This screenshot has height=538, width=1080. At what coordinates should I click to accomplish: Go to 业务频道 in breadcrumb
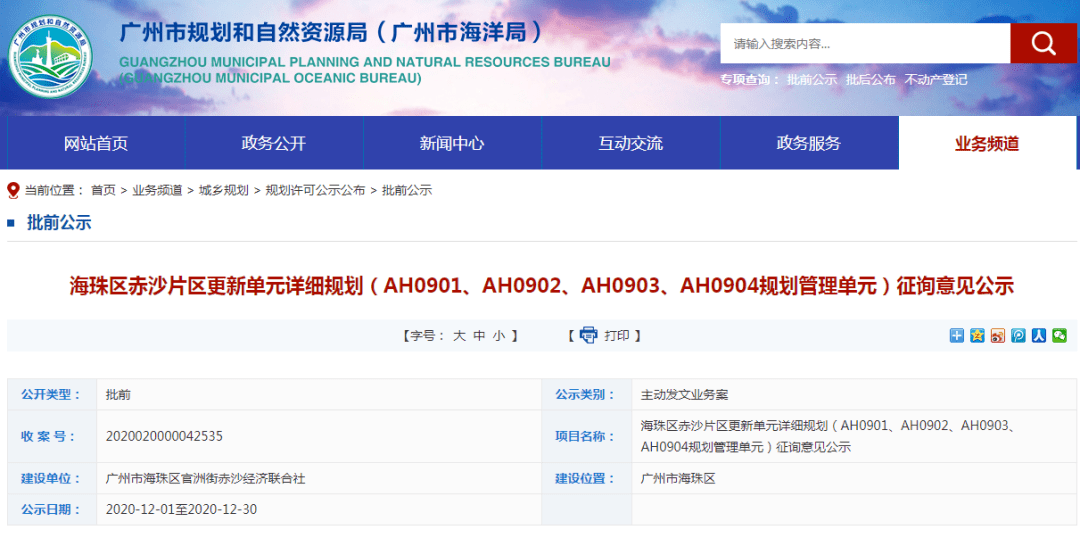tap(157, 191)
